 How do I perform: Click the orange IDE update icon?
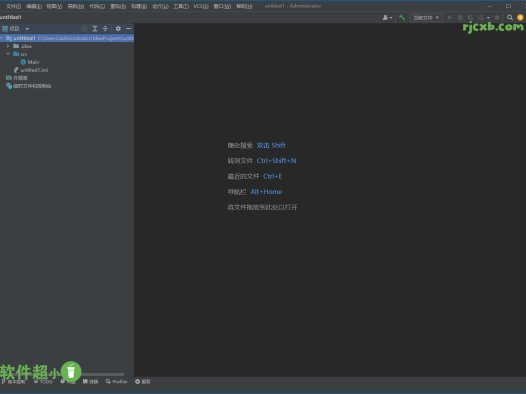520,17
